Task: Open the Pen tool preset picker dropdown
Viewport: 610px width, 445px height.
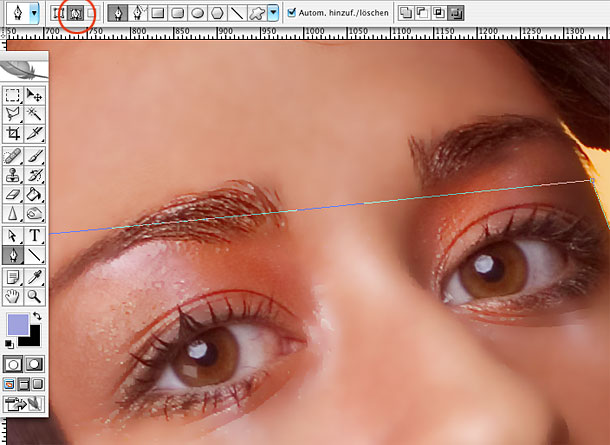Action: [x=35, y=13]
